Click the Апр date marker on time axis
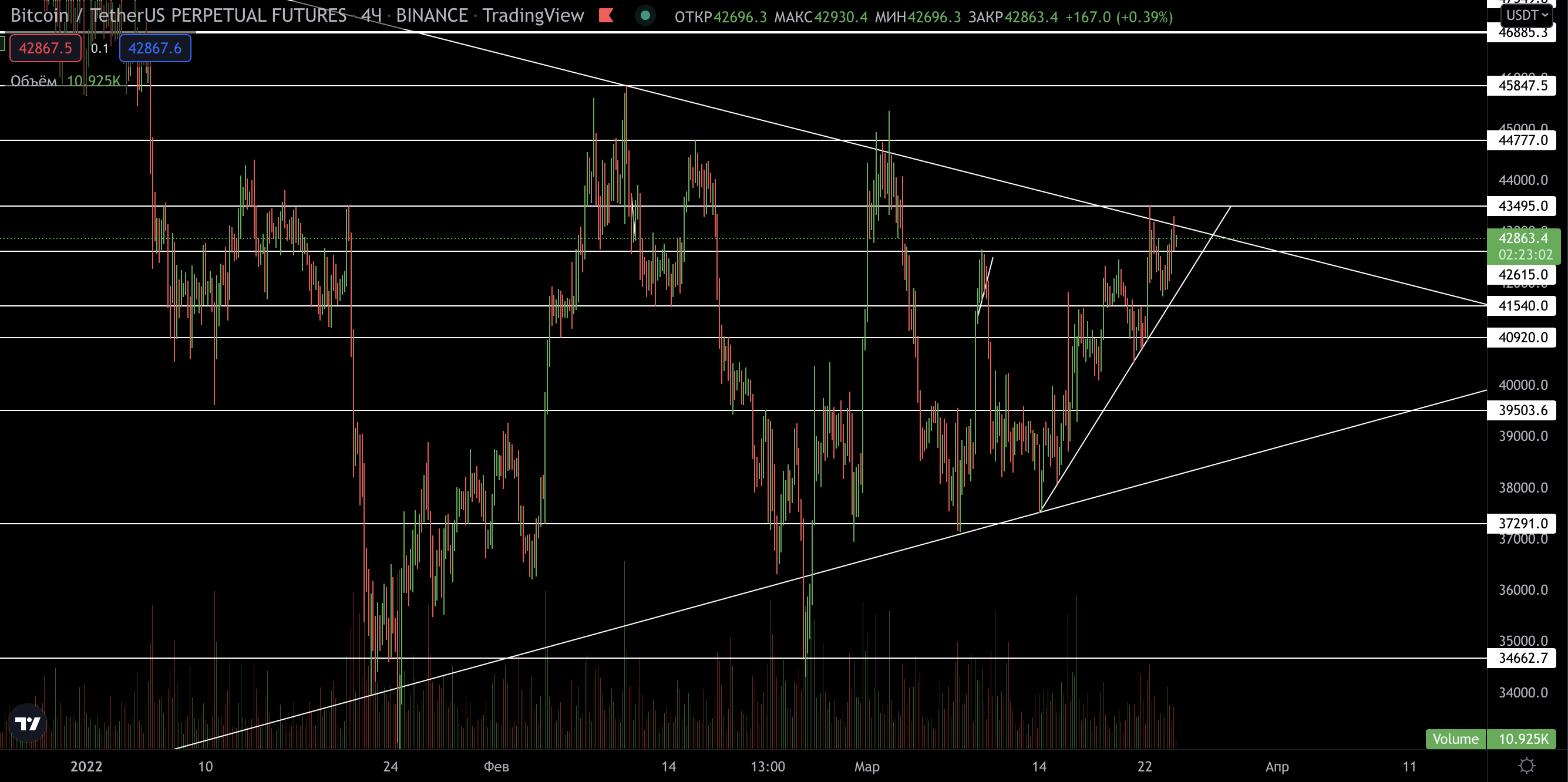The height and width of the screenshot is (782, 1568). coord(1277,766)
